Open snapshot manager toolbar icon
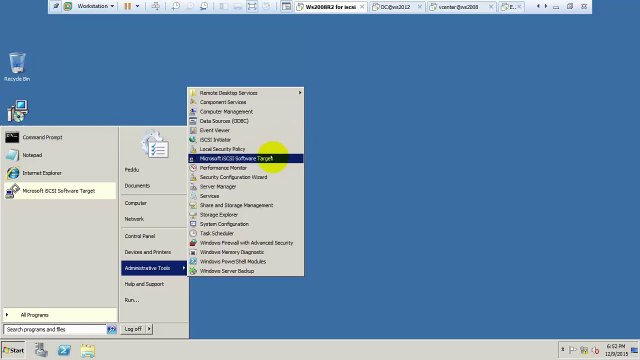 (x=204, y=6)
